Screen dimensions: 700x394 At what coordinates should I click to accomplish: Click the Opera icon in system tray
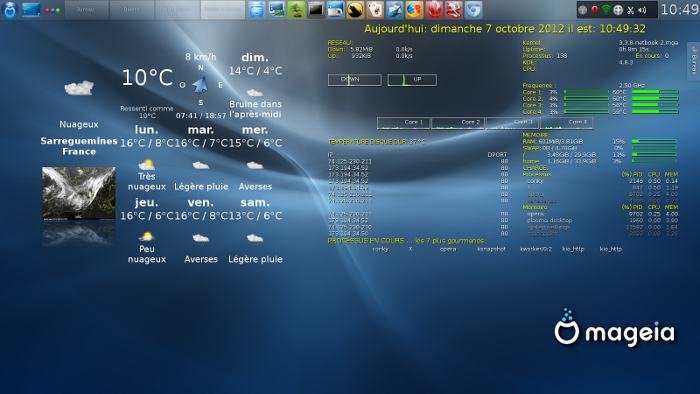[595, 9]
